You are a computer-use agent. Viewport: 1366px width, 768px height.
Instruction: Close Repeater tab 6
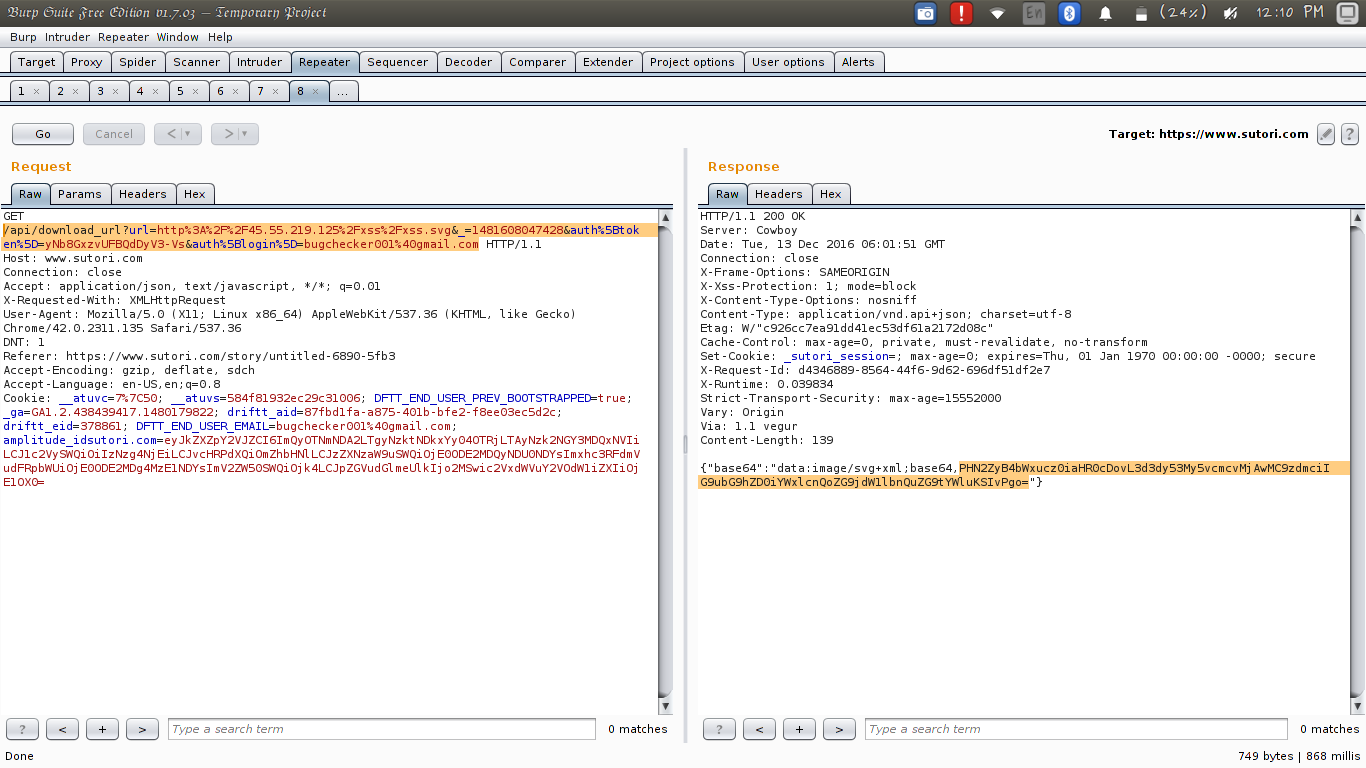coord(235,91)
